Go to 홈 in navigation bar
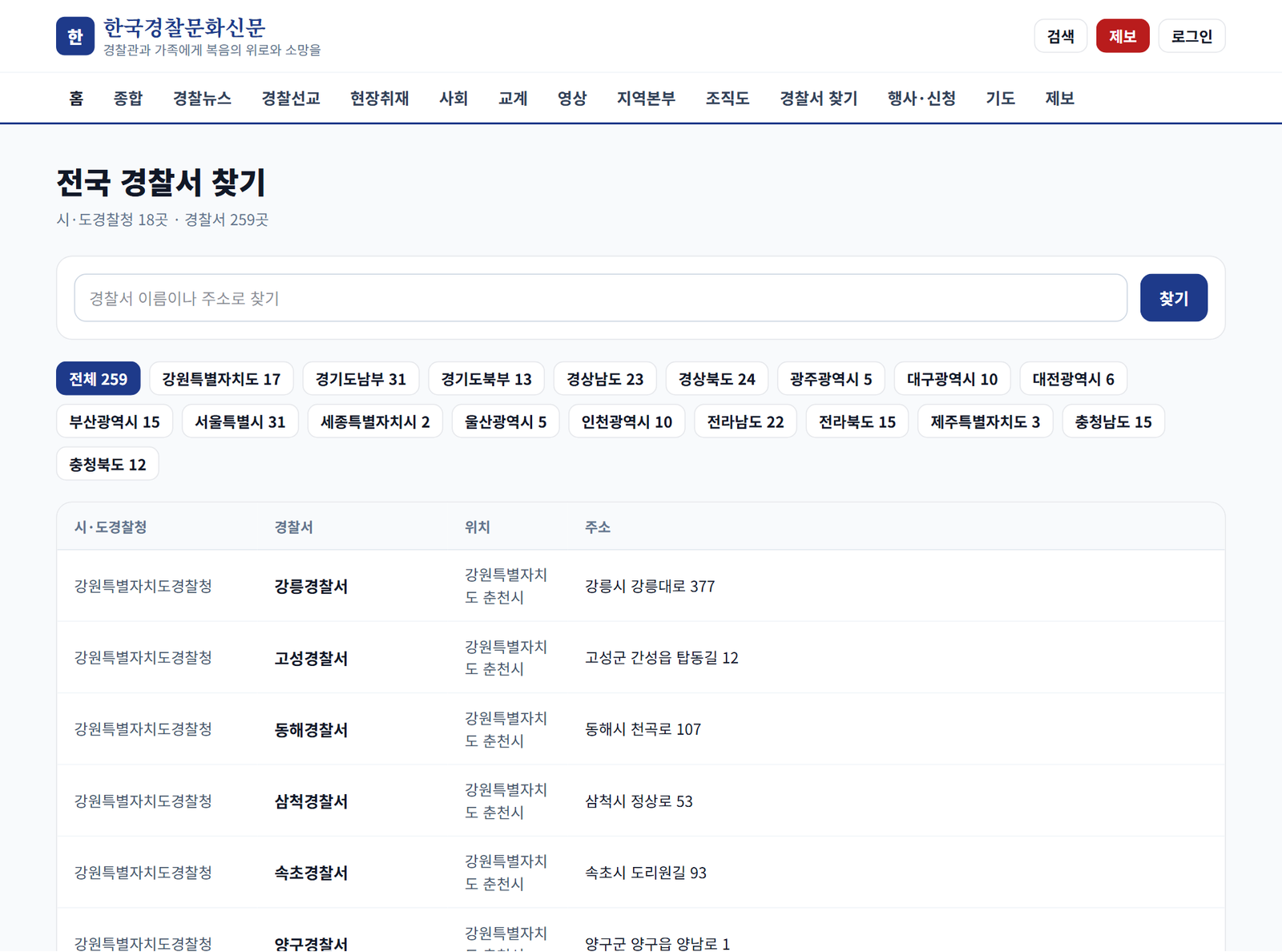The height and width of the screenshot is (952, 1282). click(76, 98)
